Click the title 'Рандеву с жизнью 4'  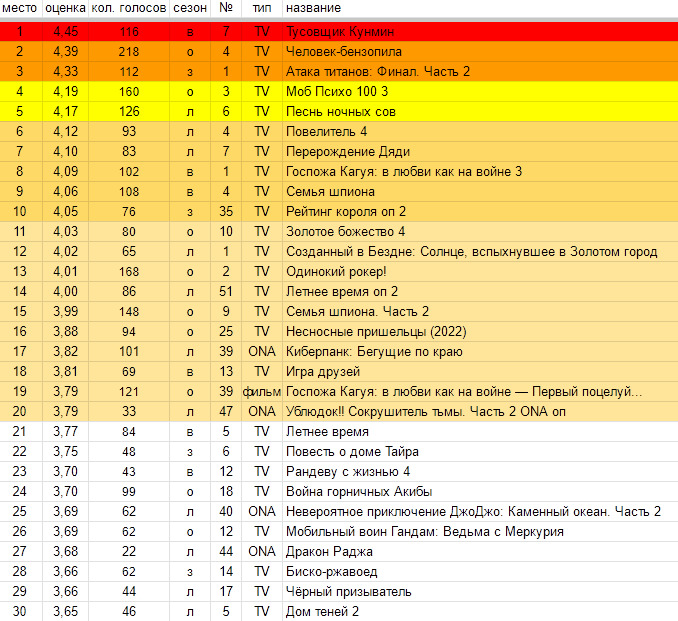348,471
